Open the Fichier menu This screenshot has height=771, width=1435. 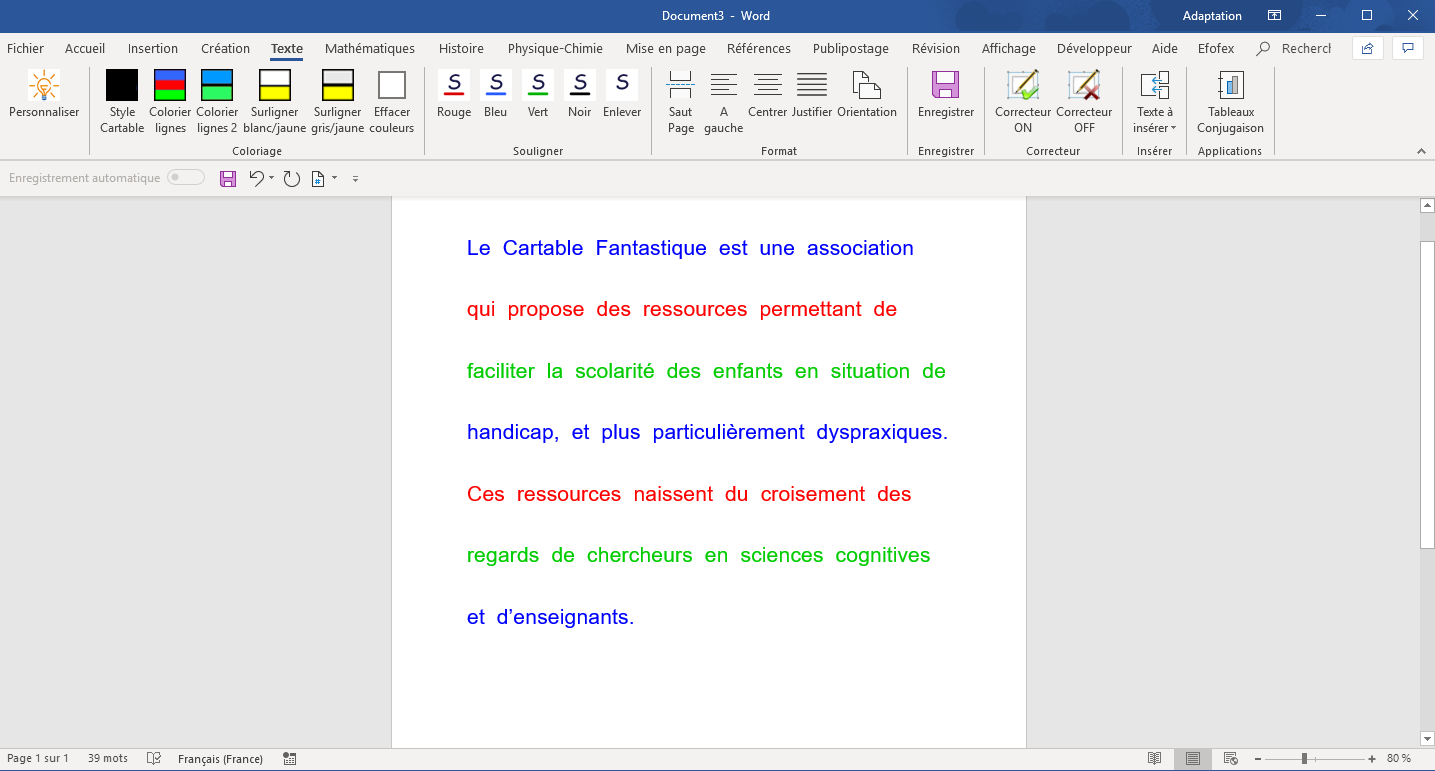click(25, 48)
